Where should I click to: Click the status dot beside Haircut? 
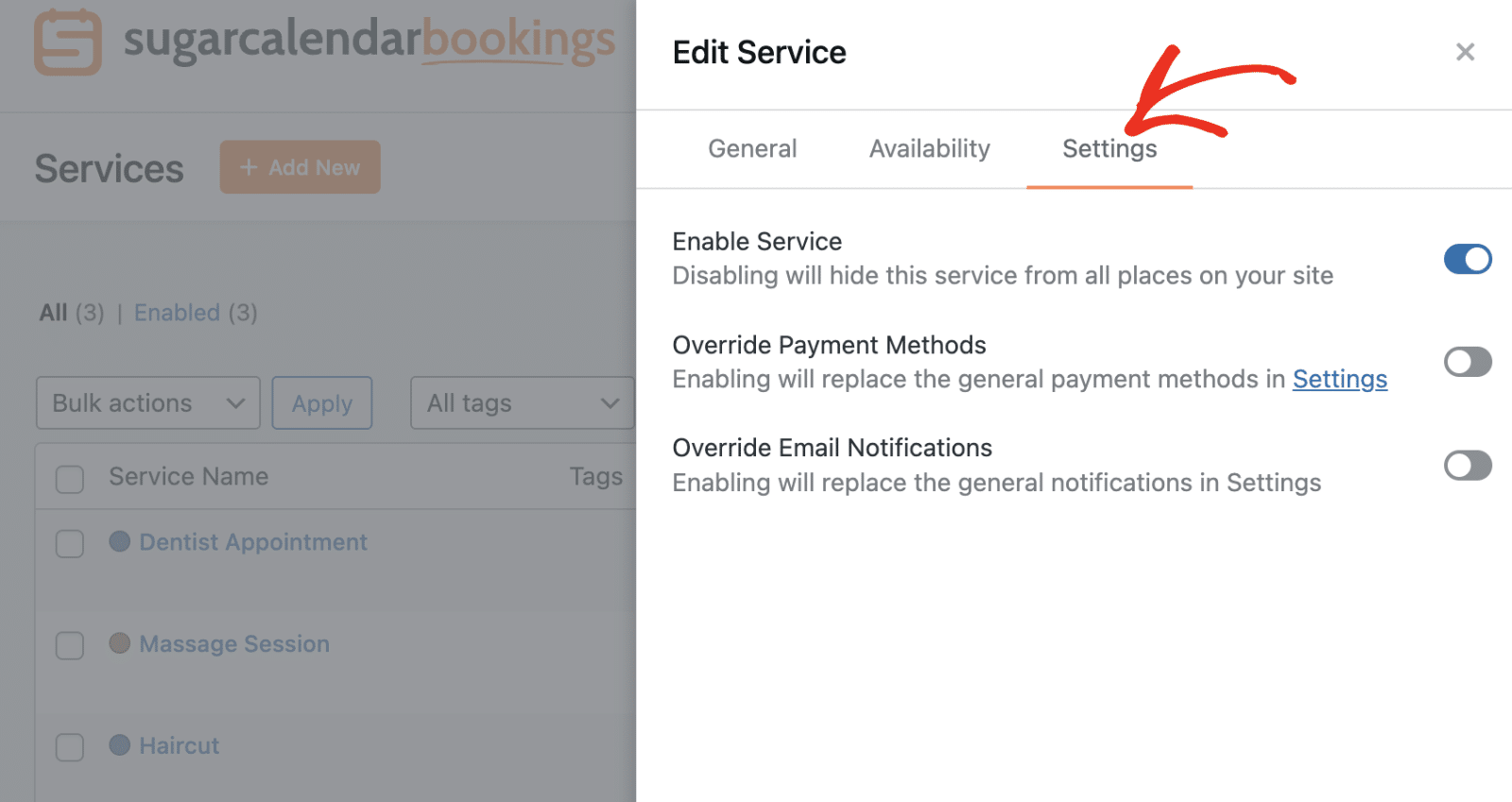point(119,745)
